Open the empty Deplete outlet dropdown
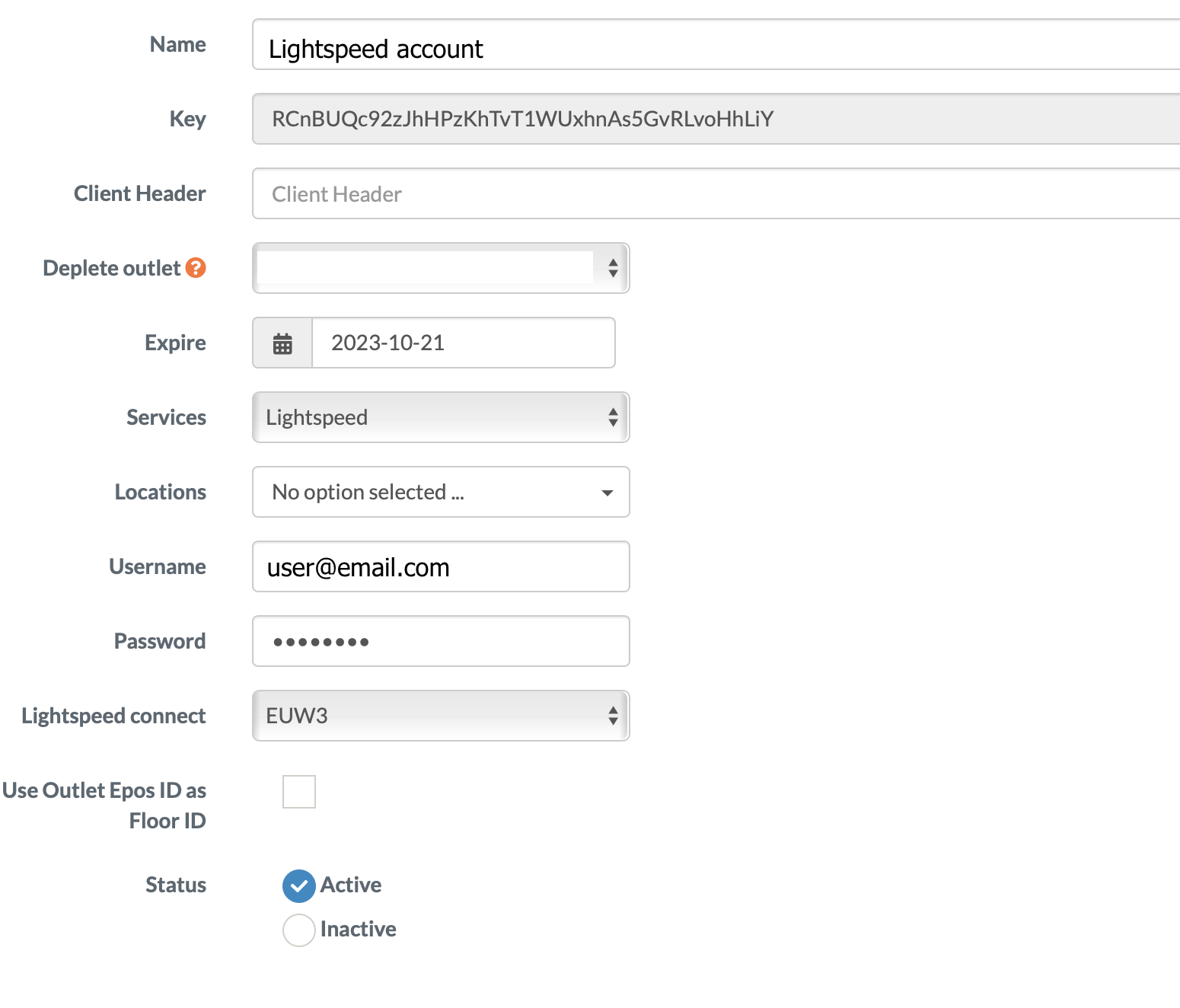This screenshot has height=1008, width=1180. (426, 268)
